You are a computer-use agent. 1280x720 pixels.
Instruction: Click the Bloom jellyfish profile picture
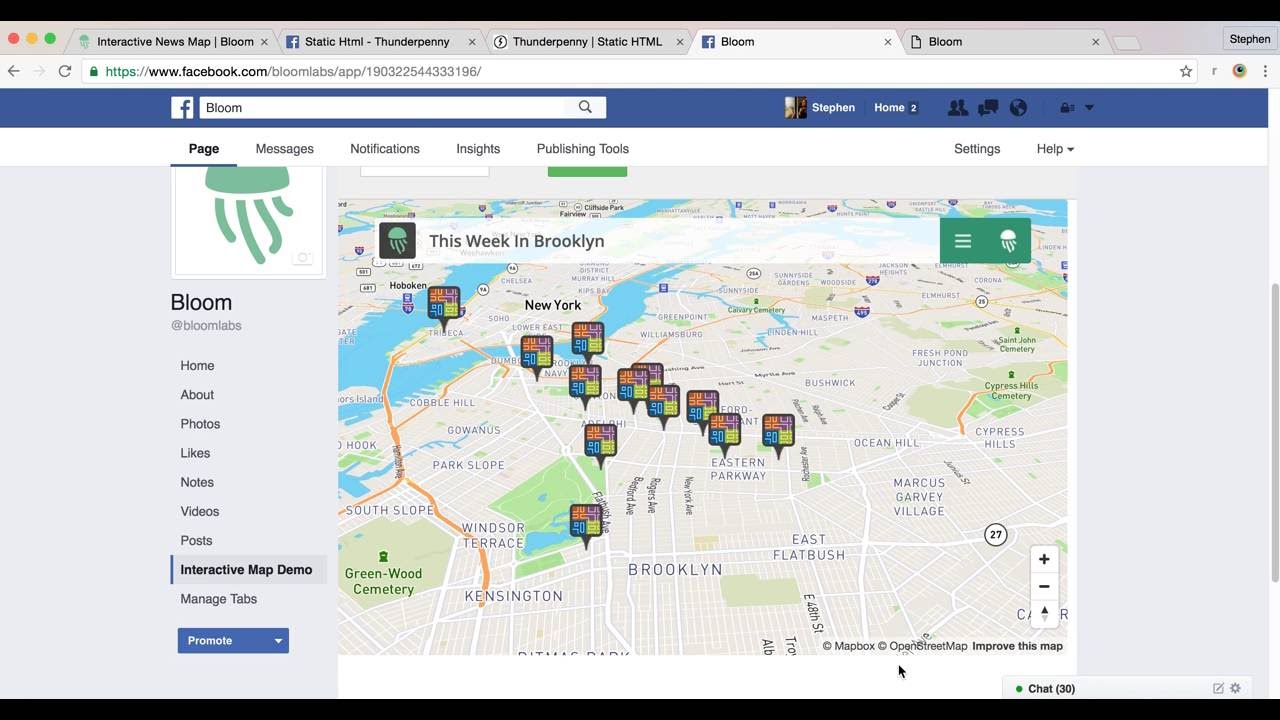(x=248, y=220)
